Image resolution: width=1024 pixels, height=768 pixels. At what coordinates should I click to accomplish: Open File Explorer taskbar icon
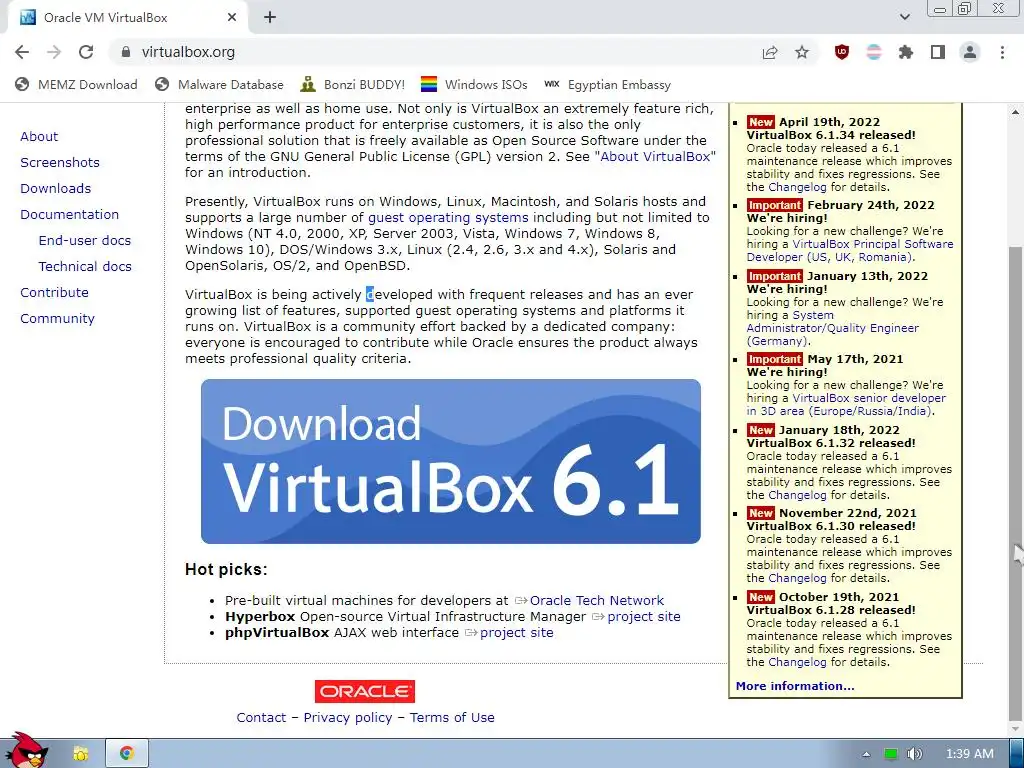[80, 754]
